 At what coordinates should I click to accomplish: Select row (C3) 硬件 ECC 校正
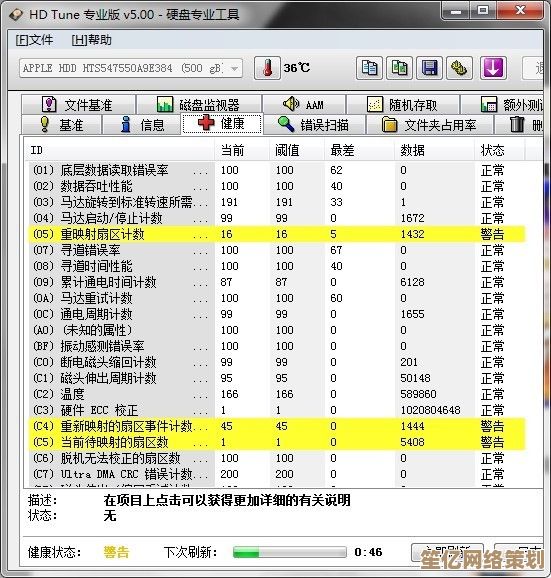click(x=277, y=410)
